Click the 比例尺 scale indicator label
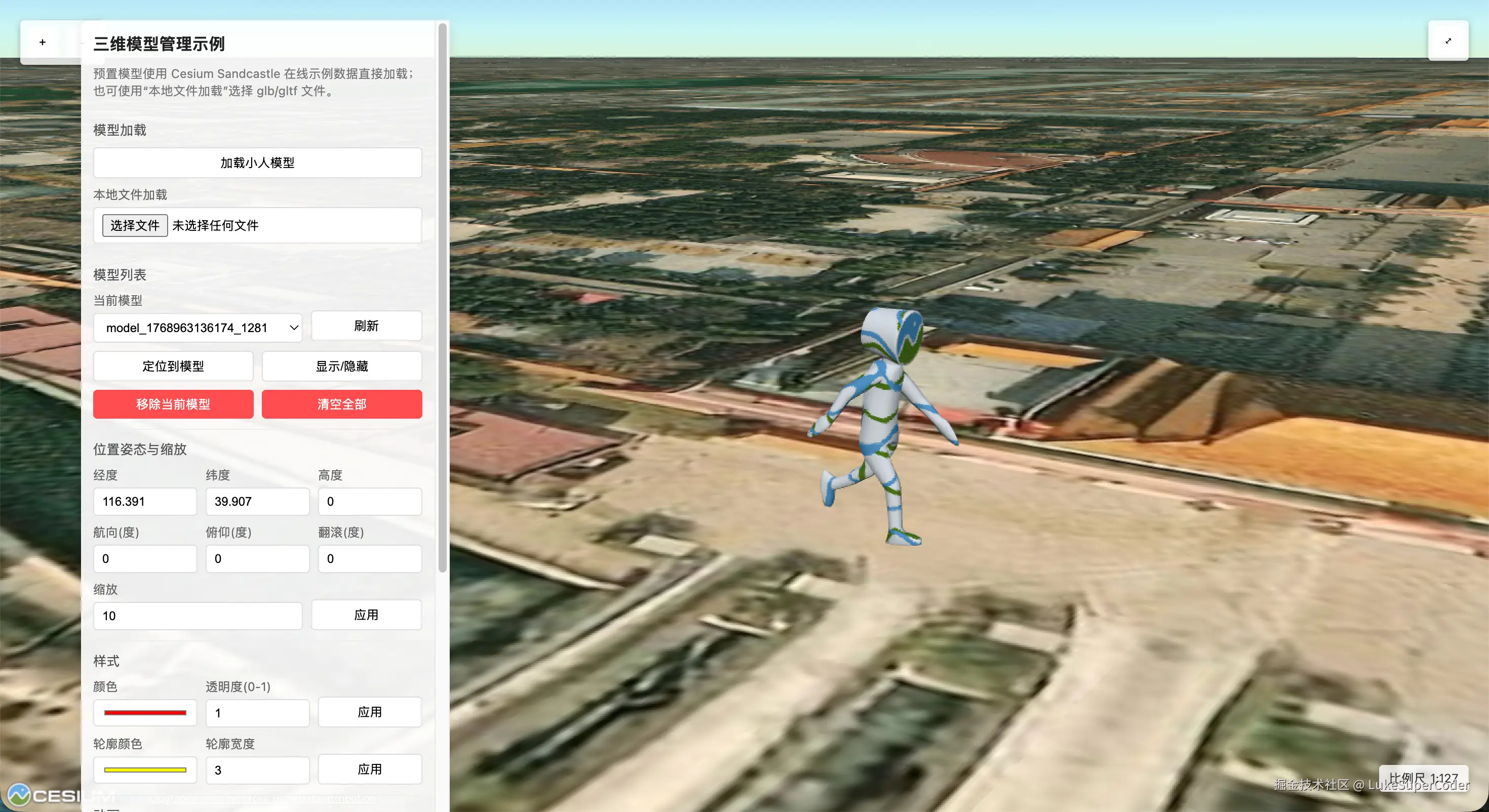Viewport: 1489px width, 812px height. 1423,778
